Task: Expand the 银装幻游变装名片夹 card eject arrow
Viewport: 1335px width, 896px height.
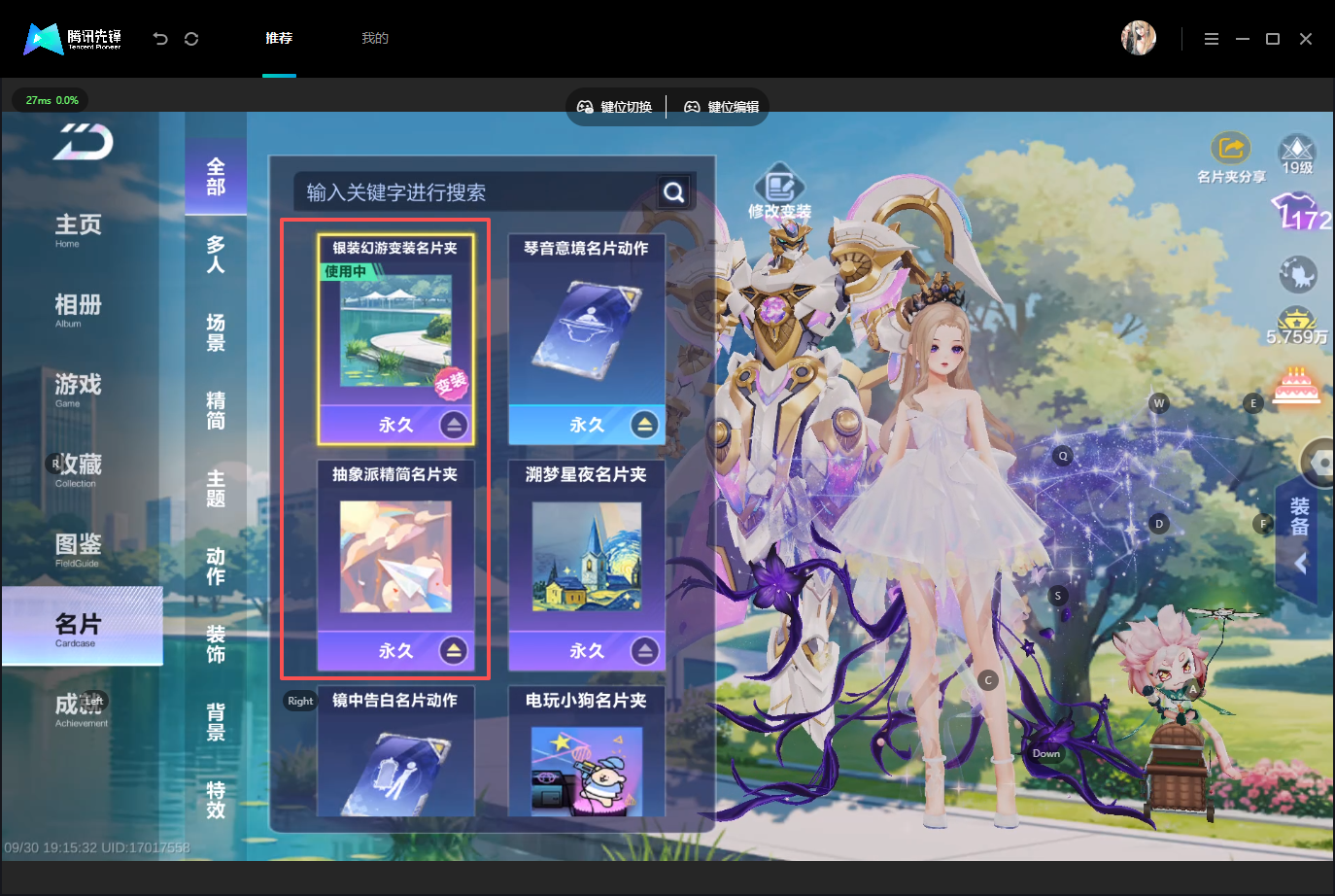Action: pyautogui.click(x=454, y=425)
